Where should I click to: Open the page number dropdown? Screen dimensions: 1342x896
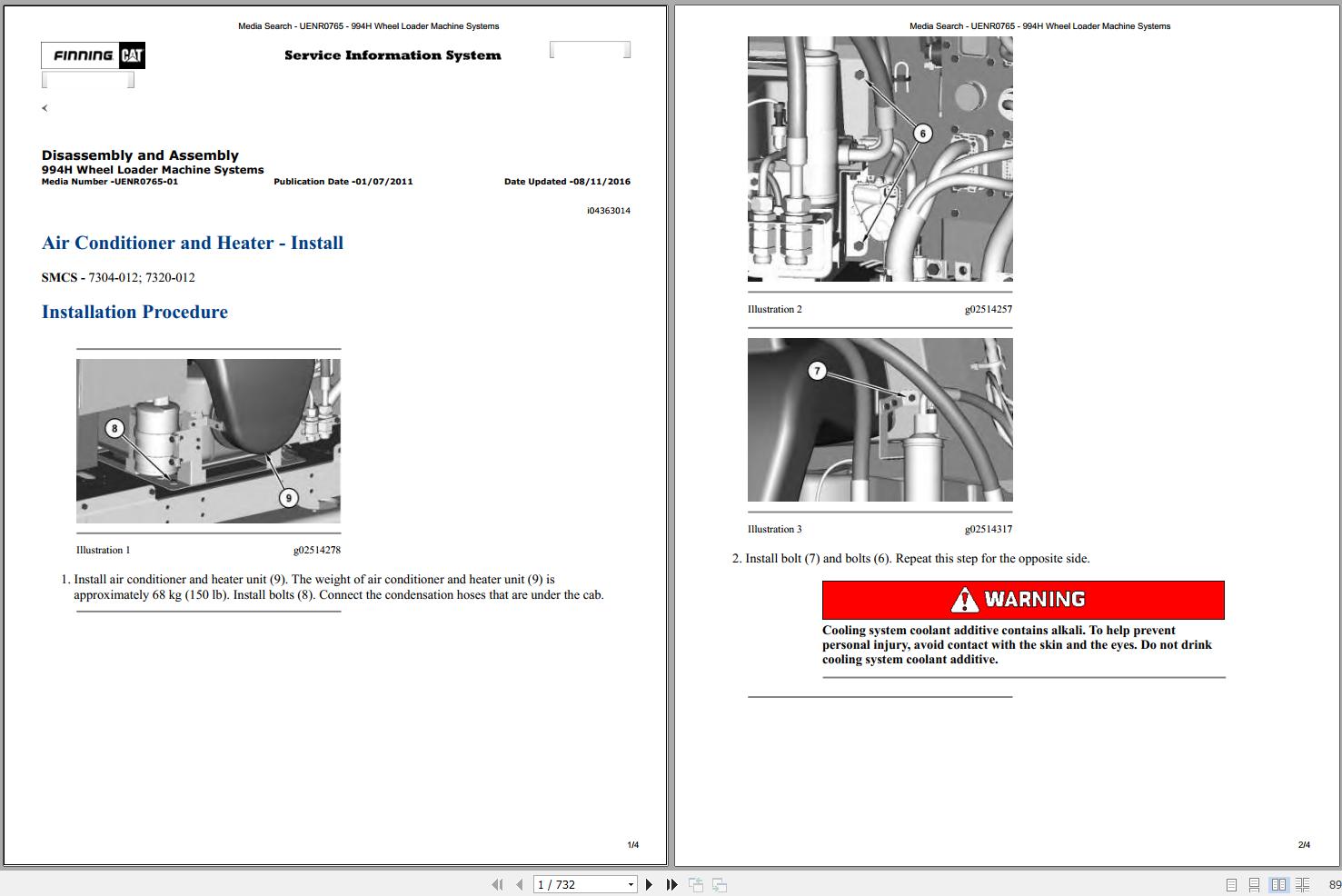(x=630, y=883)
